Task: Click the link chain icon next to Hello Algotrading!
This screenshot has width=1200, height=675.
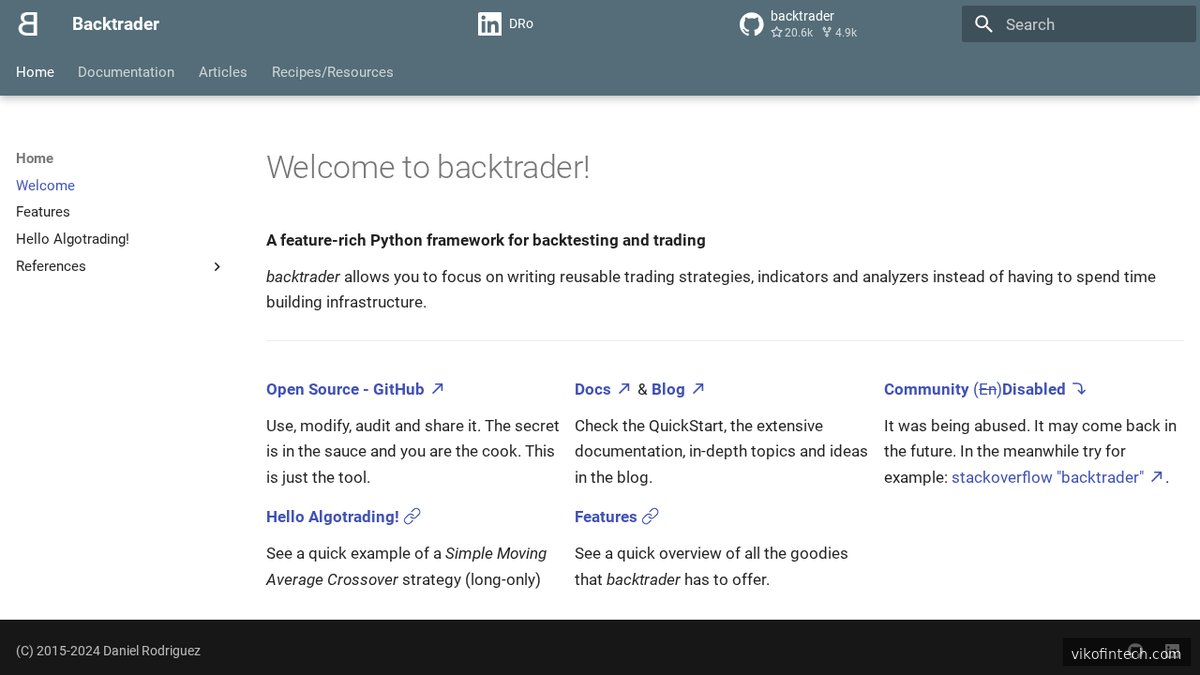Action: click(x=413, y=515)
